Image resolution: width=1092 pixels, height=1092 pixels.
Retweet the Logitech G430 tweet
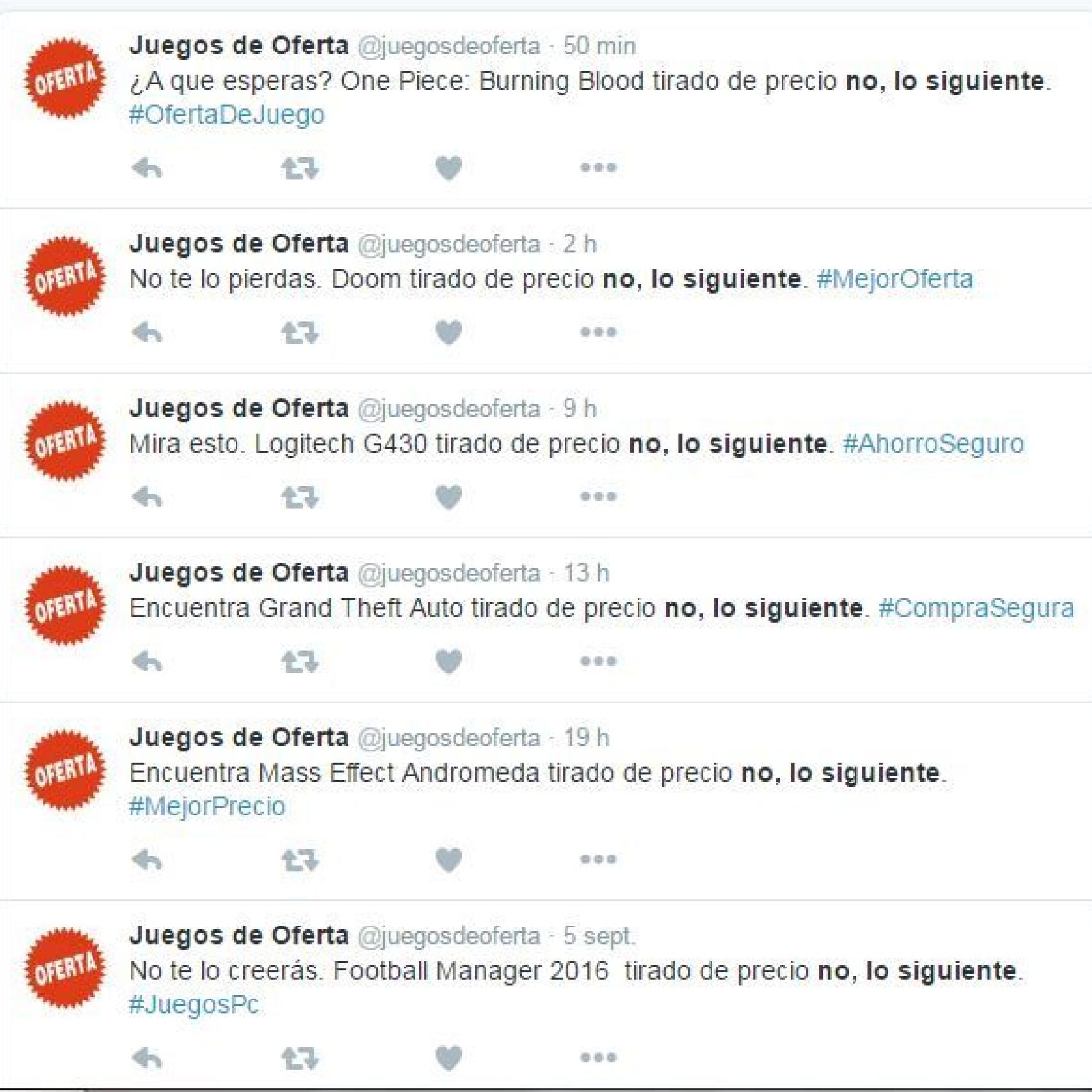[300, 497]
